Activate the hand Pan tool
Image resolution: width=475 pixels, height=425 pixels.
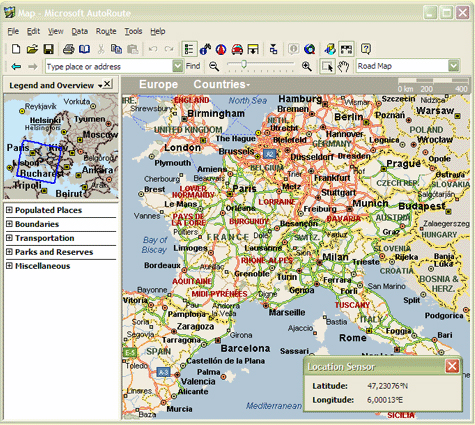pos(343,66)
